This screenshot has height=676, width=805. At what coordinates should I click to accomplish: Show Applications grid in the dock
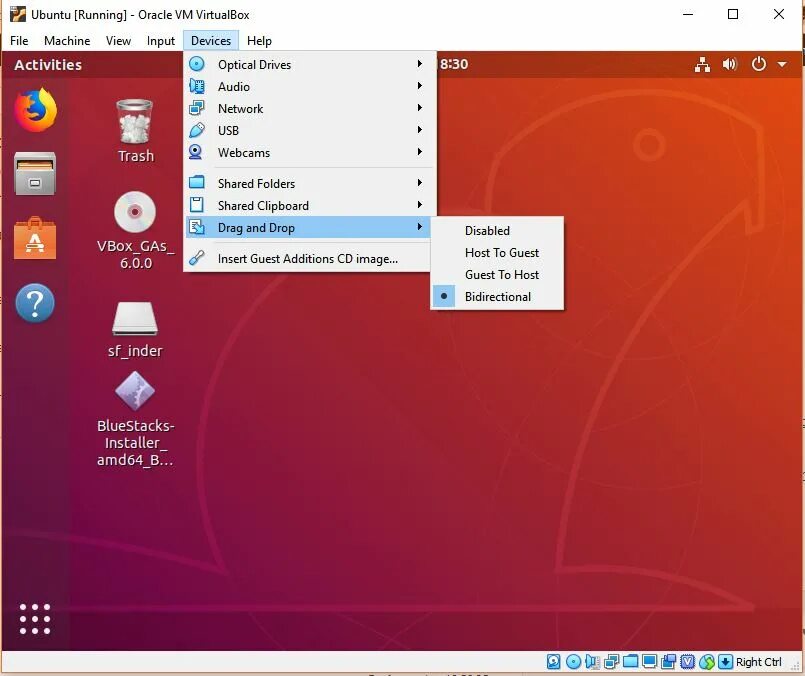pos(35,619)
